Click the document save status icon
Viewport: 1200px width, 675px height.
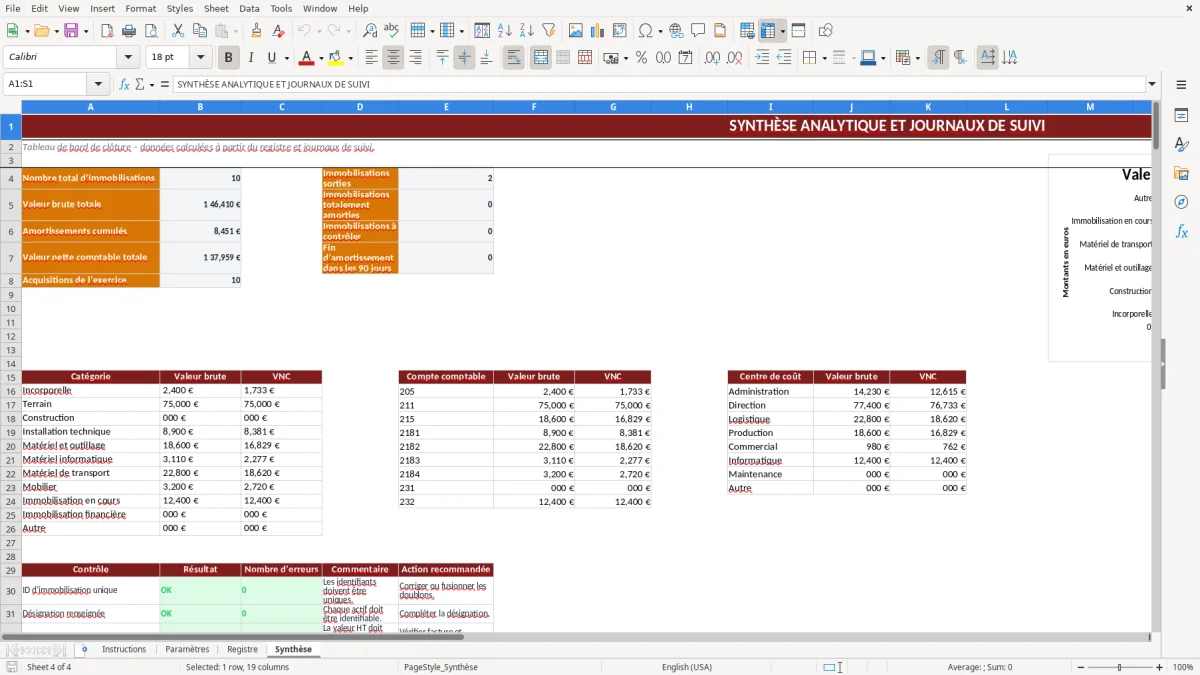[x=12, y=667]
